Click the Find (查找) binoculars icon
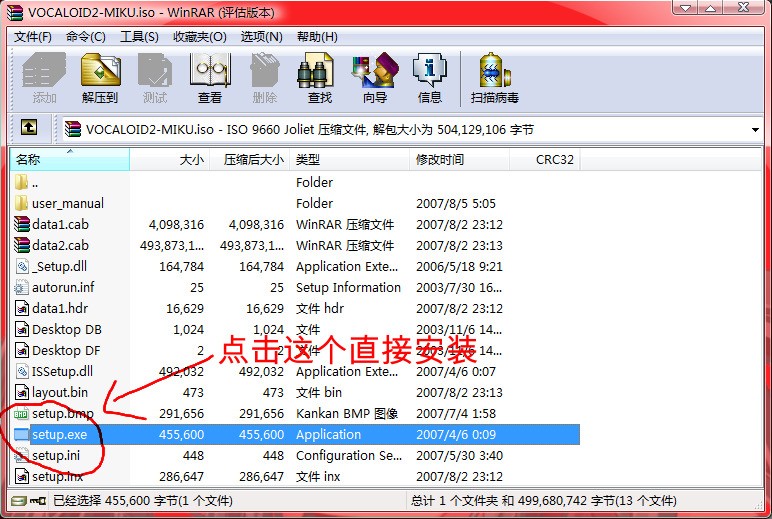The width and height of the screenshot is (772, 519). pos(316,70)
